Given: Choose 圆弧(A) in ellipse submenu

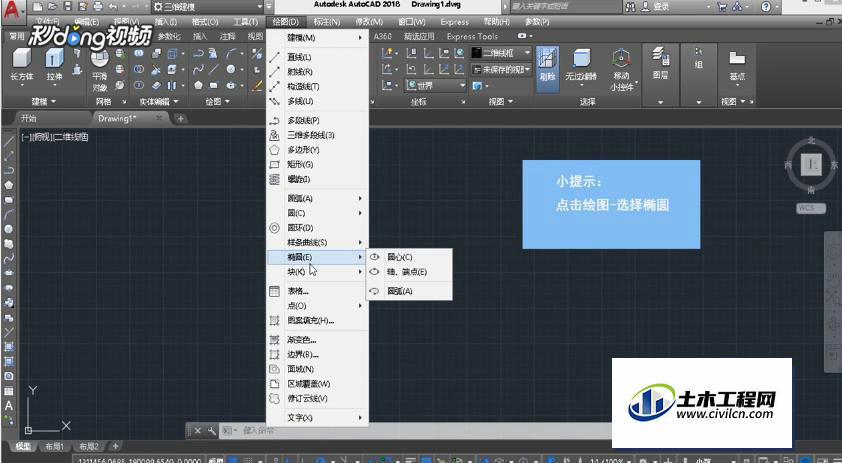Looking at the screenshot, I should pyautogui.click(x=409, y=291).
